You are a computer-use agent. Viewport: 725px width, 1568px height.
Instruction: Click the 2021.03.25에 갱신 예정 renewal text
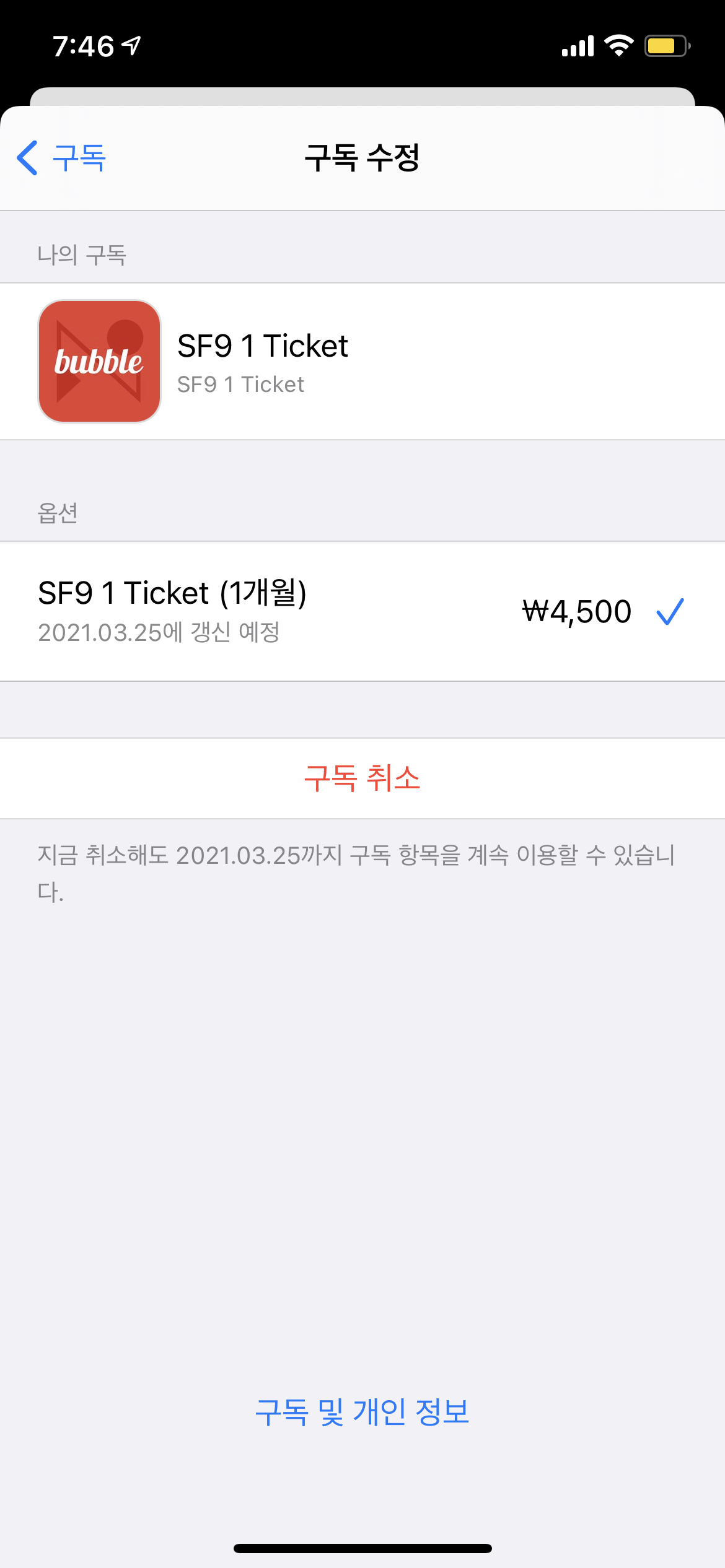(159, 632)
